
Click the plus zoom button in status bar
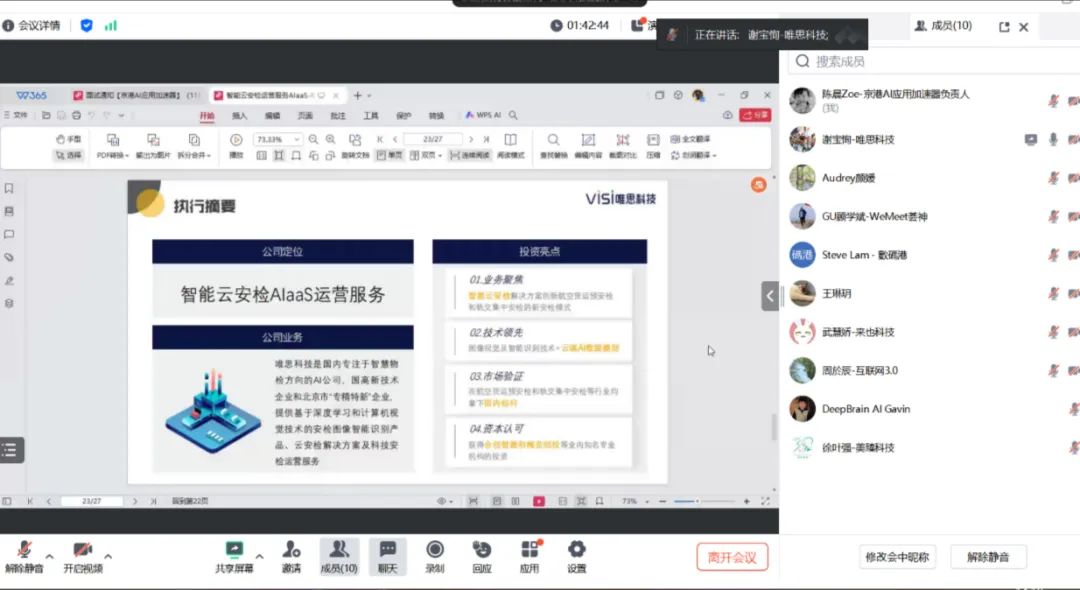(x=747, y=501)
